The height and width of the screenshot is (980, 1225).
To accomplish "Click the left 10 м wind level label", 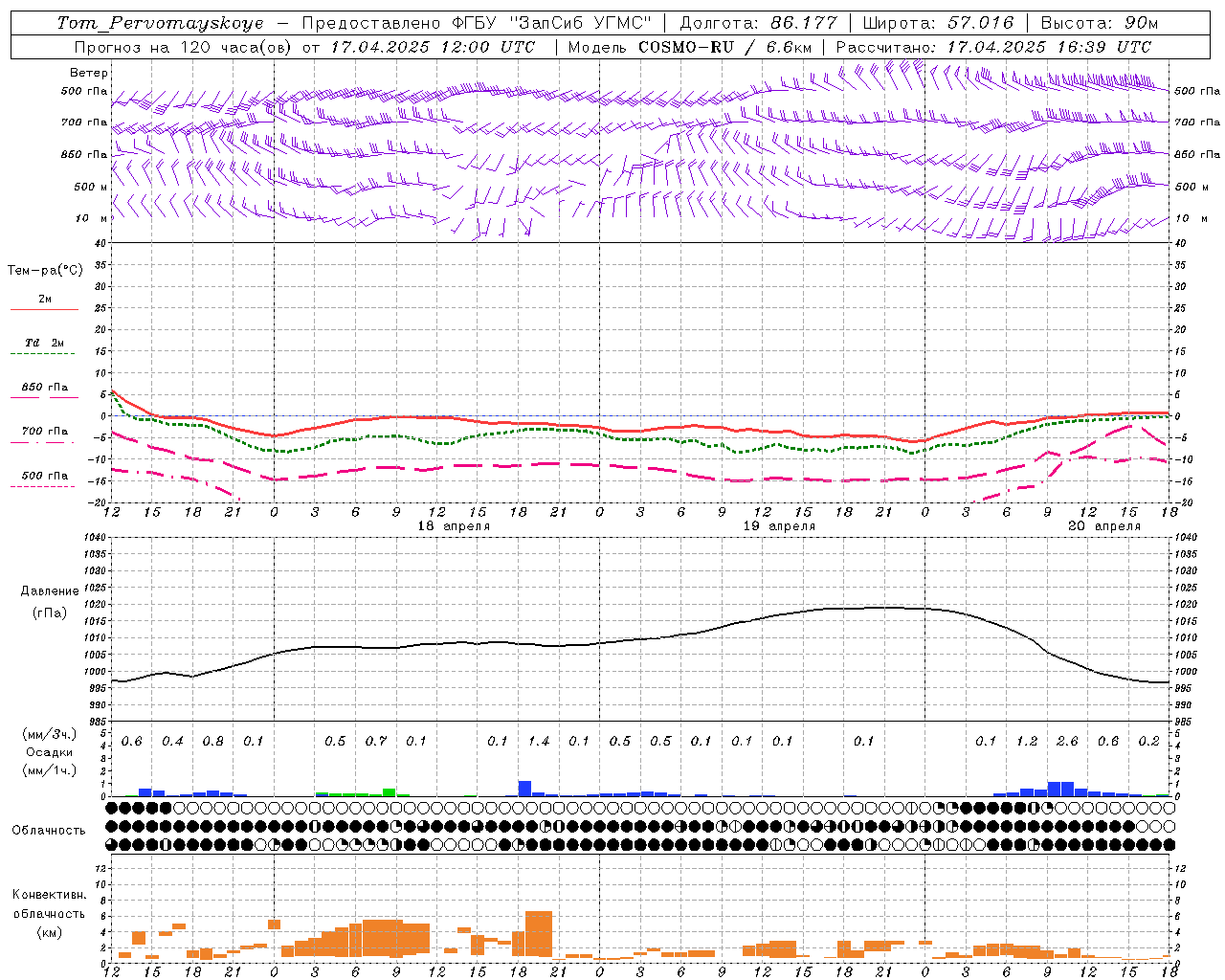I will pos(92,218).
